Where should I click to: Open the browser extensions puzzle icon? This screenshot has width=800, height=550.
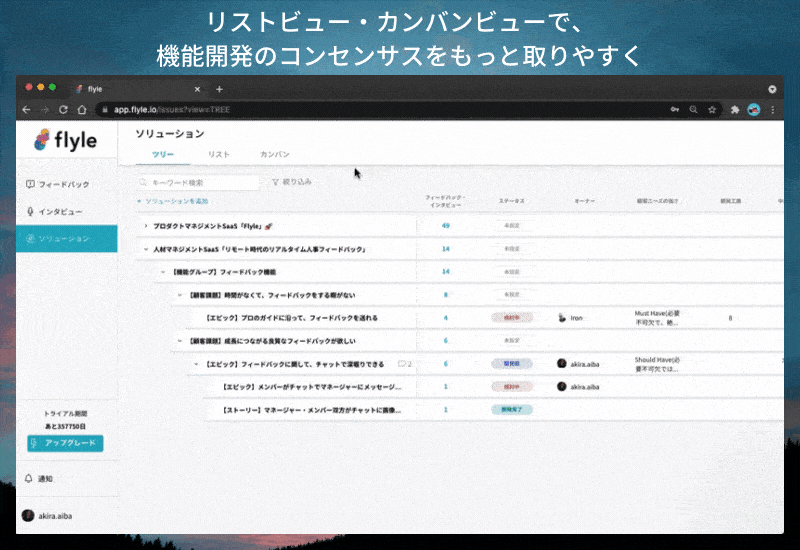pos(736,109)
